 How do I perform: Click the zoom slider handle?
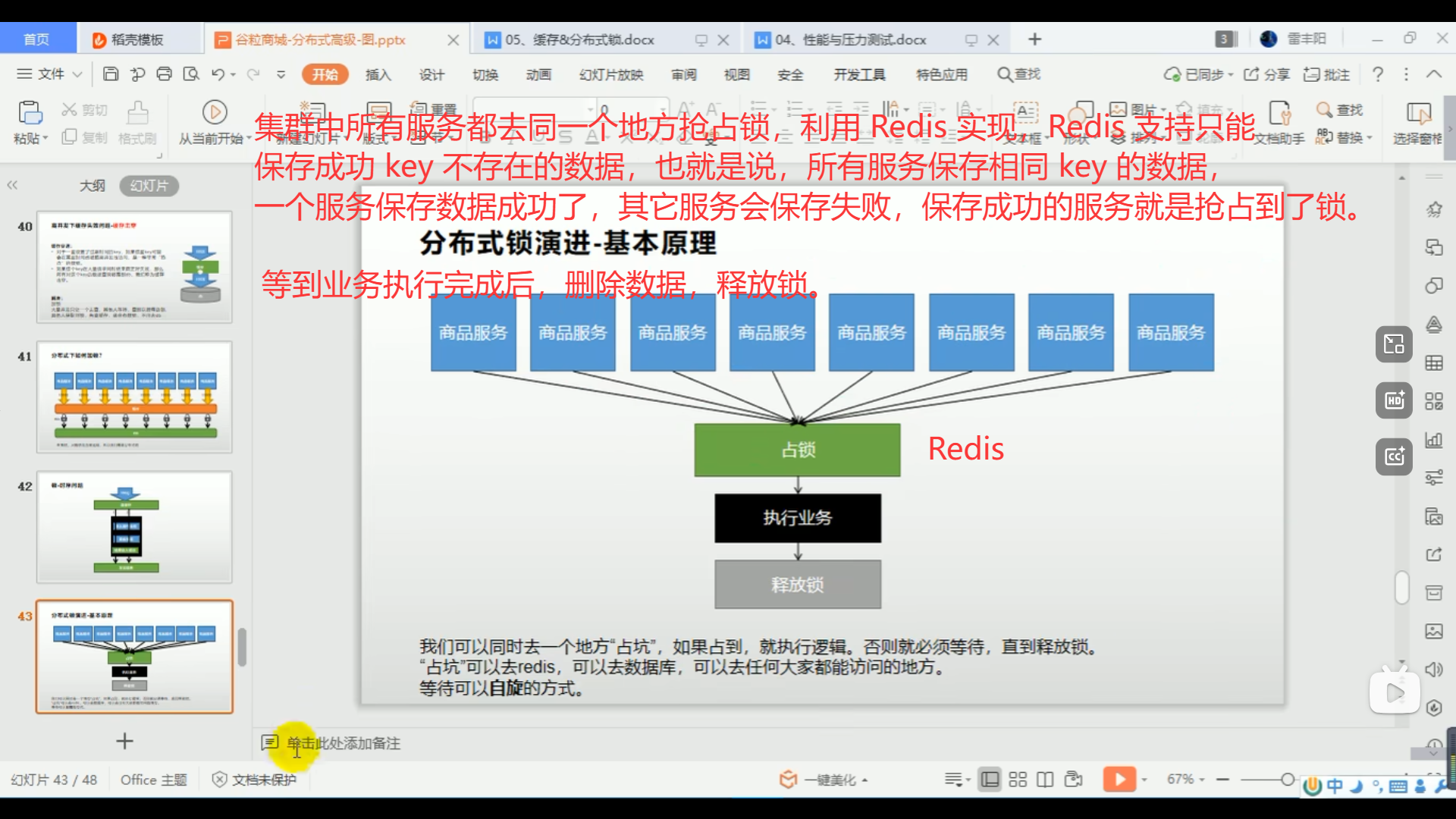(1287, 780)
